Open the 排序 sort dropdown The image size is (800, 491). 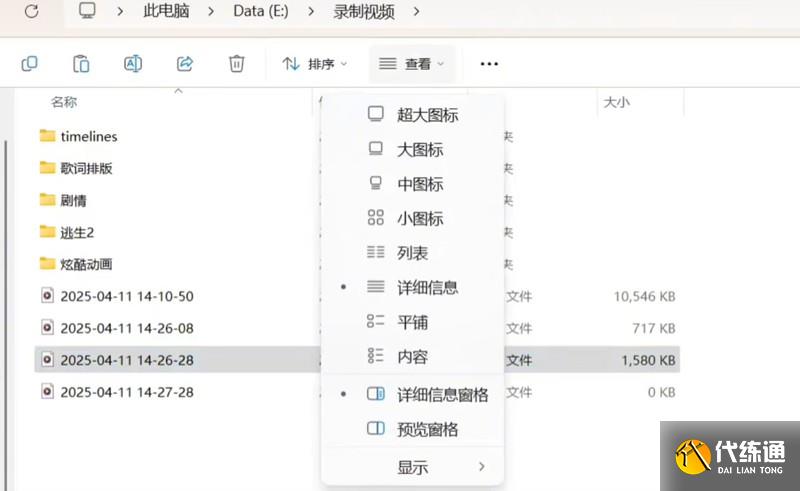coord(314,64)
